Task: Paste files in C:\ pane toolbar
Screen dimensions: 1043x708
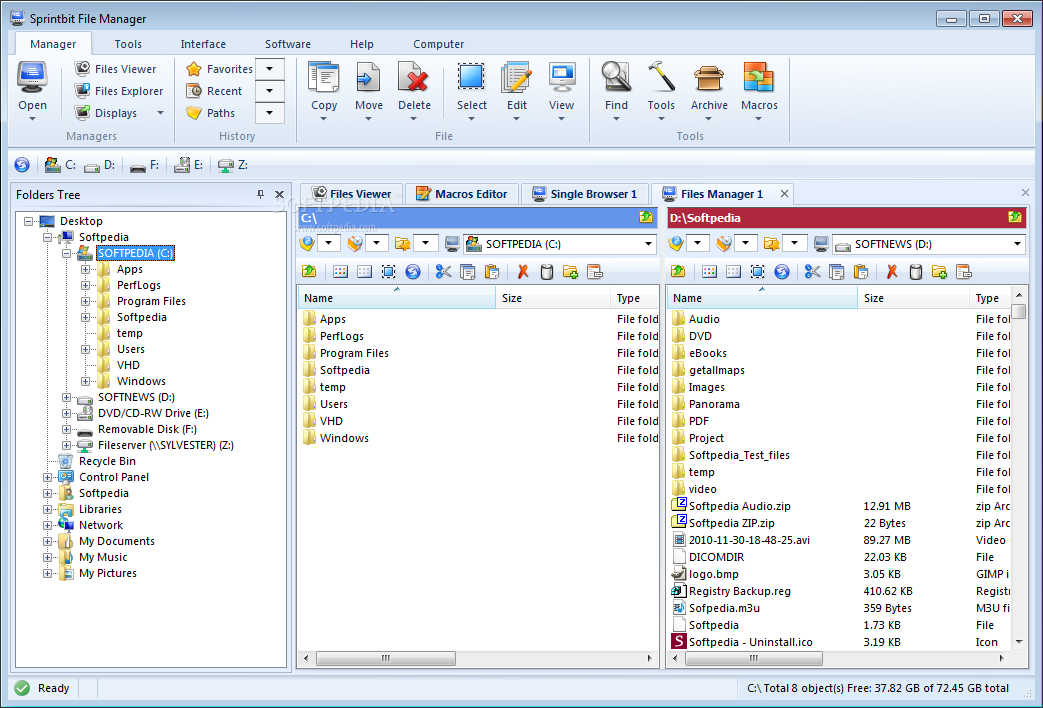Action: point(492,271)
